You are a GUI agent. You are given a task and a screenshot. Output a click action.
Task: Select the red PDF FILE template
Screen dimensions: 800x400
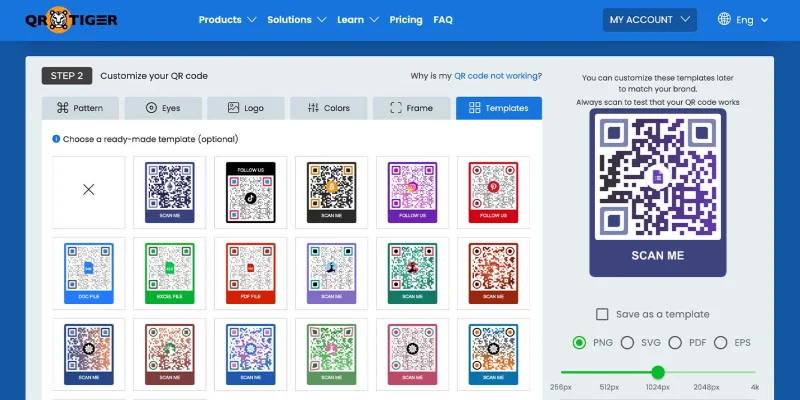pos(251,273)
